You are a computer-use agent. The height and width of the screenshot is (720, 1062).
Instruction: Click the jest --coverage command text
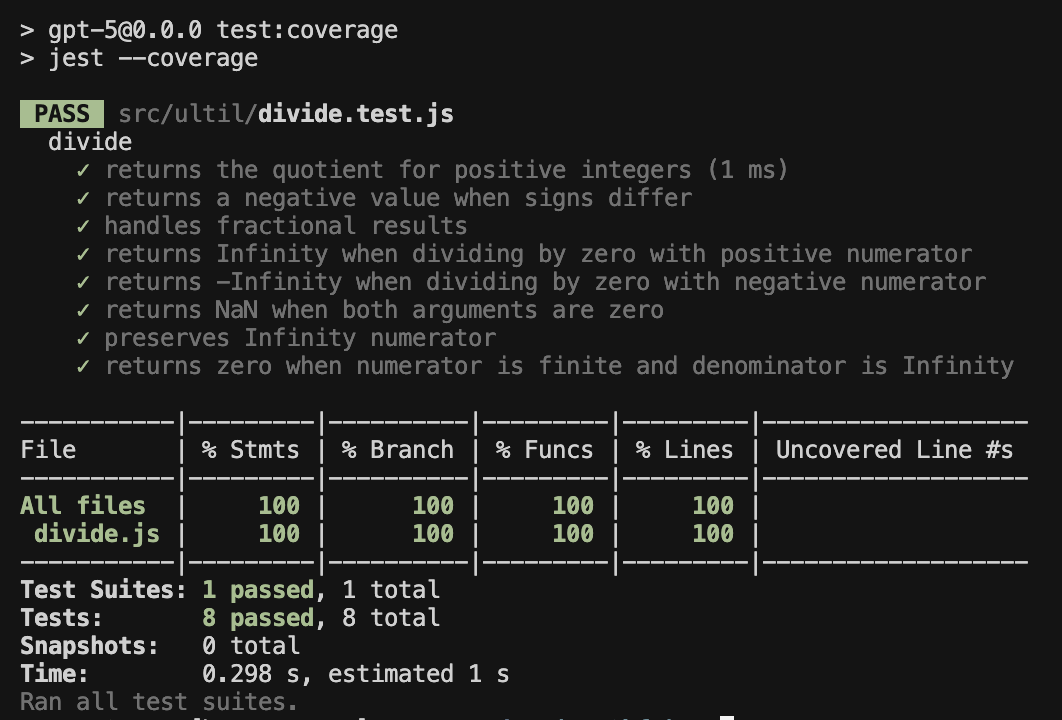[153, 58]
